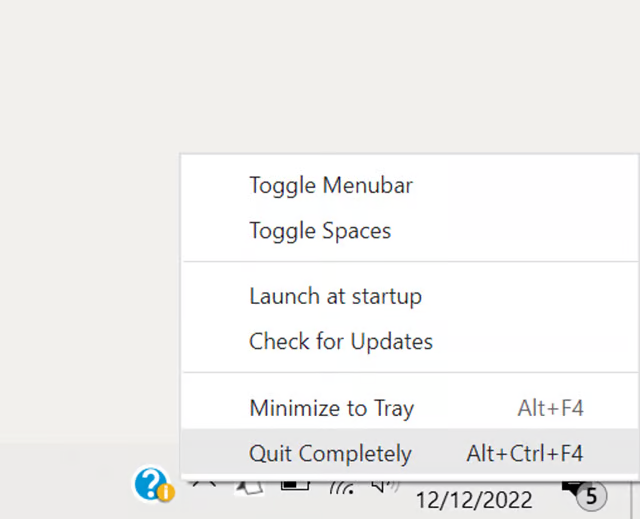Click the orange info badge on help icon
640x519 pixels.
point(166,493)
